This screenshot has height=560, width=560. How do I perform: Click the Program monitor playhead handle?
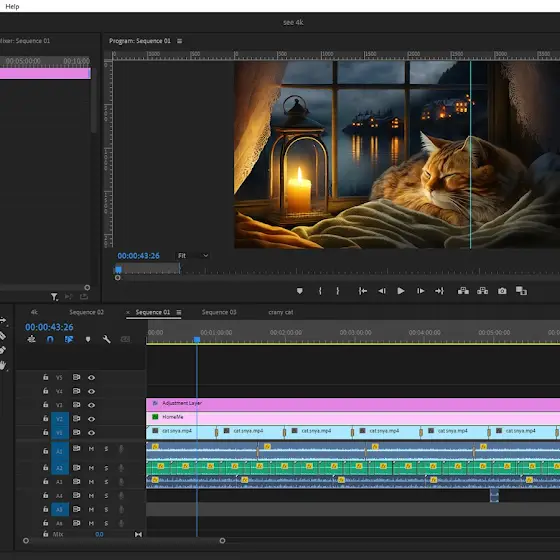[119, 270]
